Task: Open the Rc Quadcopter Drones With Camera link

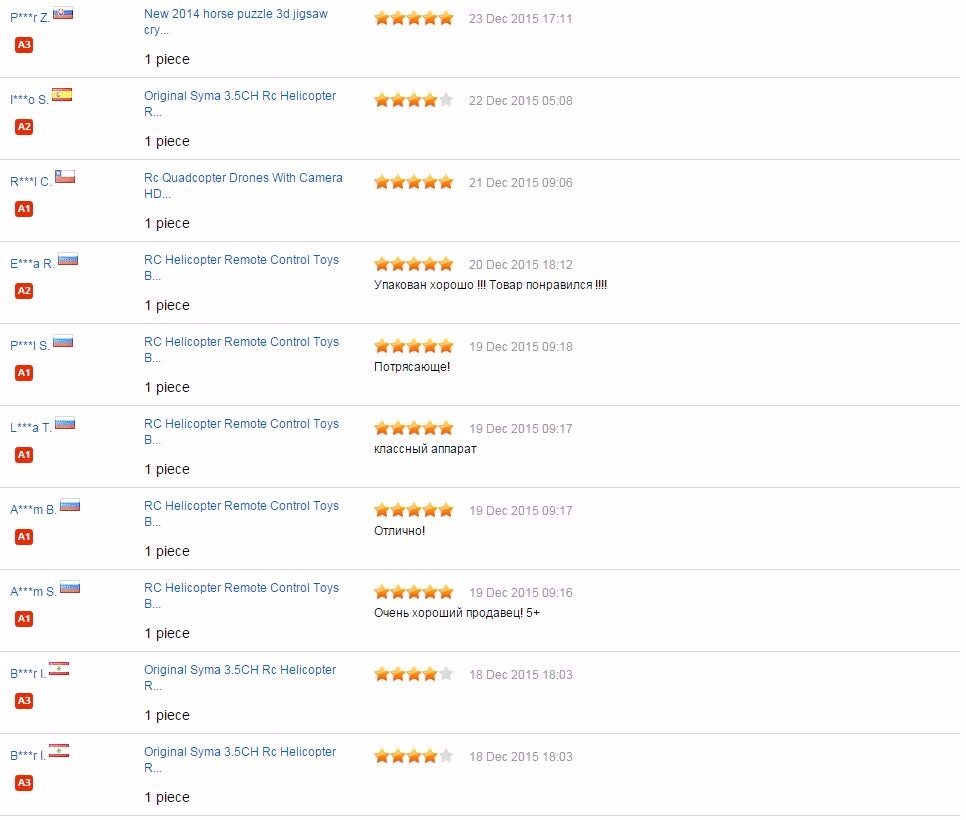Action: click(243, 178)
